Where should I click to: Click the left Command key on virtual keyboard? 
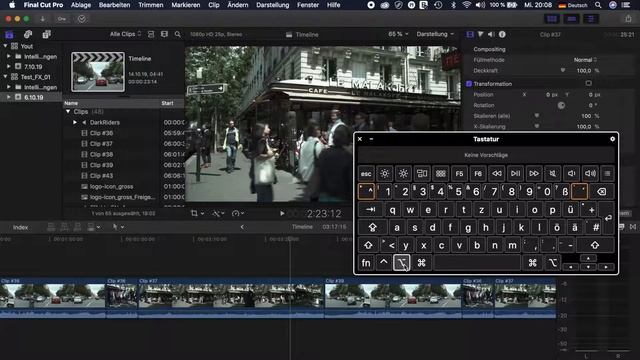pyautogui.click(x=421, y=263)
